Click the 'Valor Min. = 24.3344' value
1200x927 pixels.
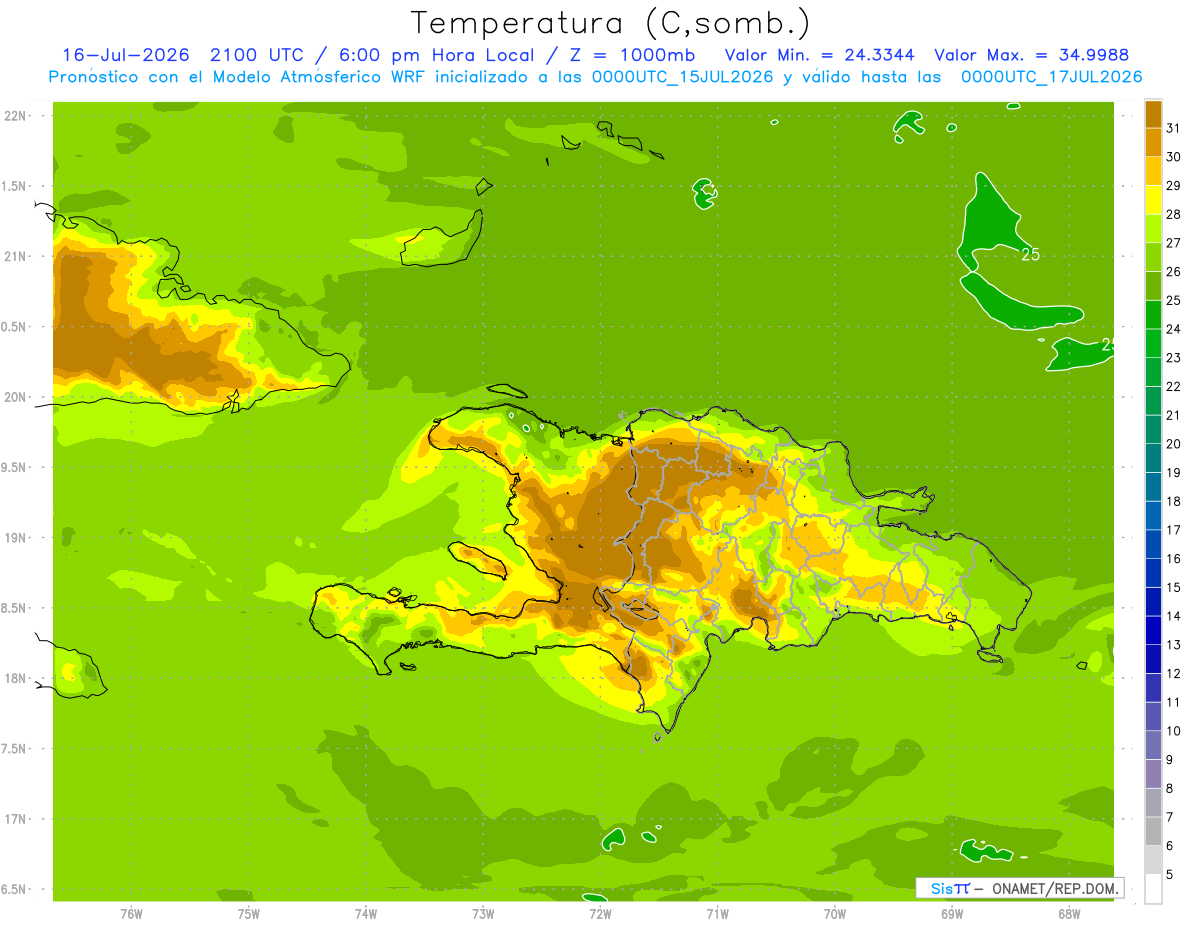(819, 55)
